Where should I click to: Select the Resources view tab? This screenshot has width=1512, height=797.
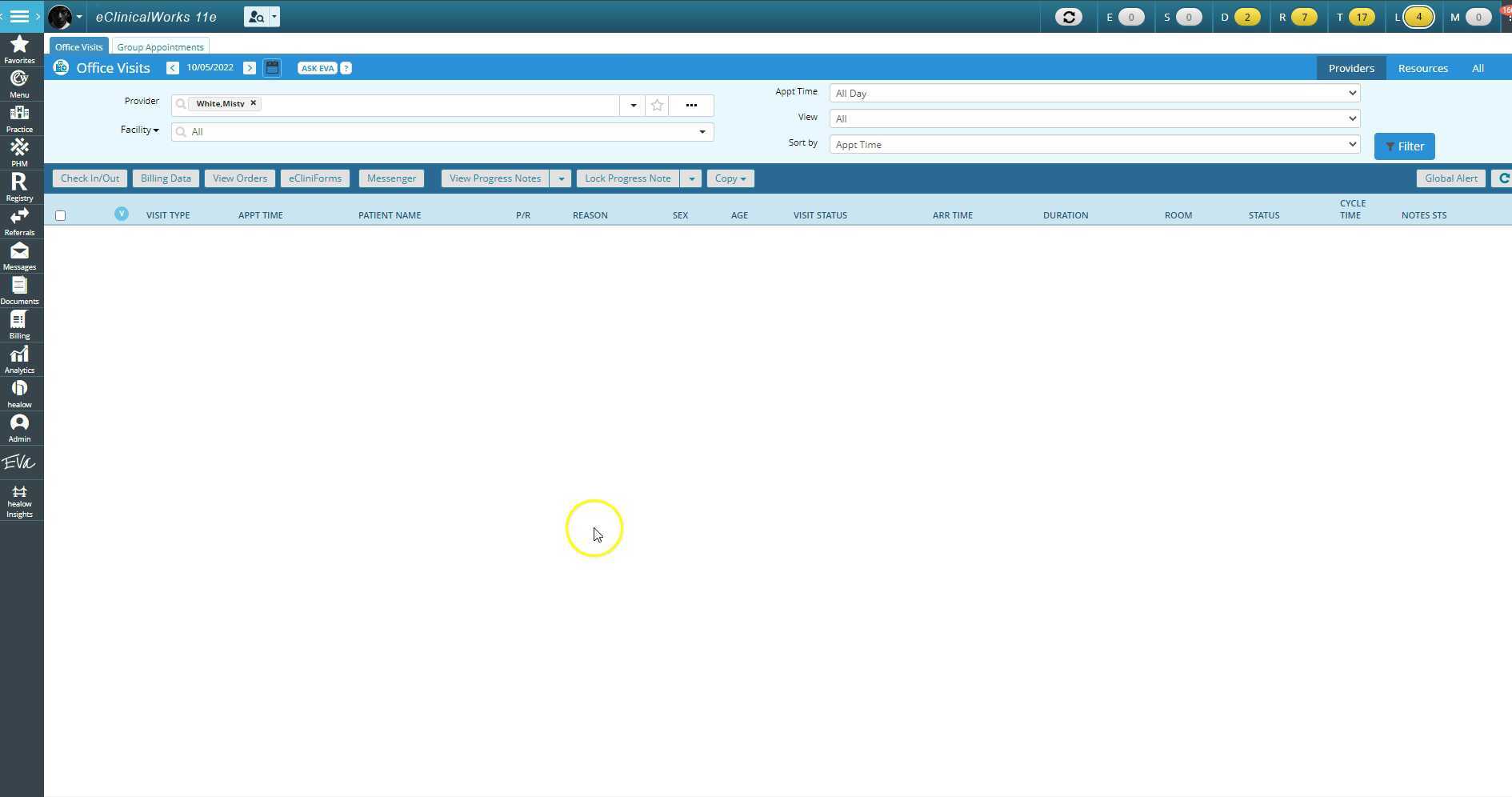[x=1423, y=68]
